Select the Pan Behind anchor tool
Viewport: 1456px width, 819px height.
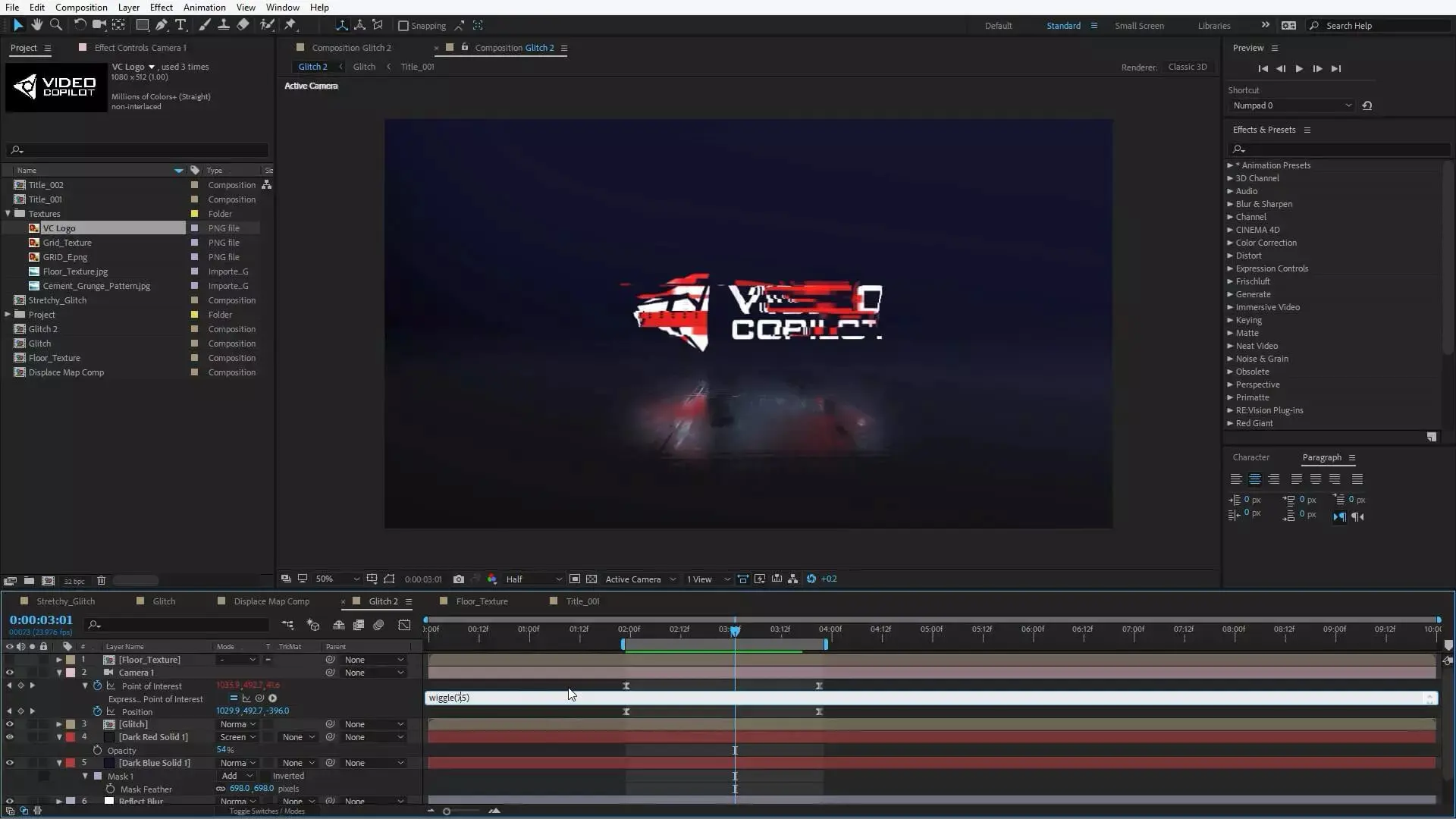click(x=118, y=25)
